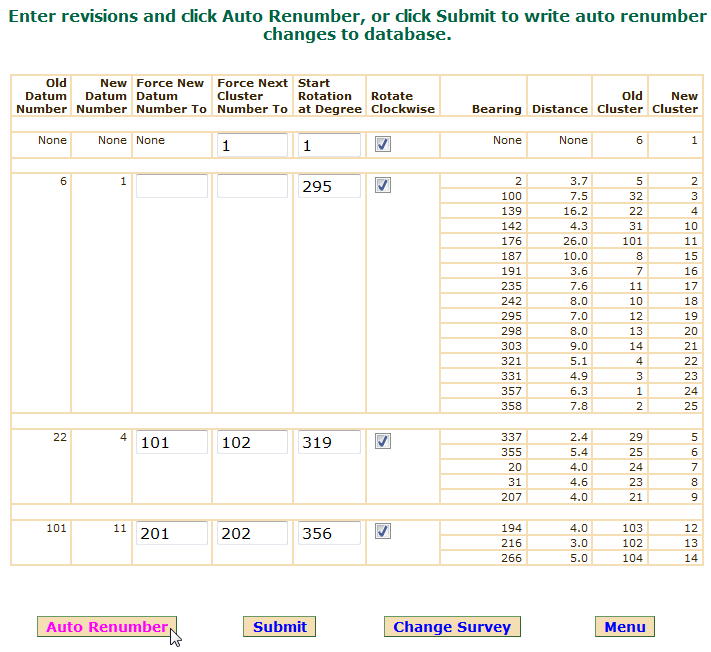711x652 pixels.
Task: Open the Change Survey page
Action: pyautogui.click(x=452, y=627)
